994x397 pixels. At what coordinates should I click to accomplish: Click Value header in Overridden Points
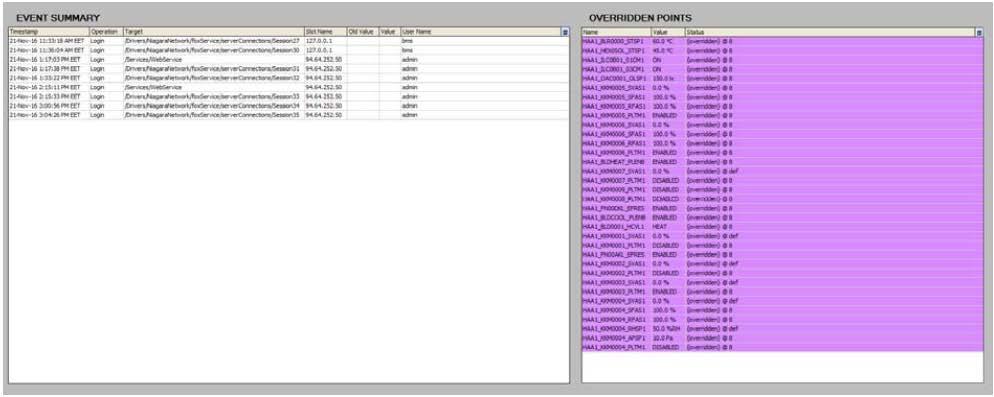(x=668, y=32)
